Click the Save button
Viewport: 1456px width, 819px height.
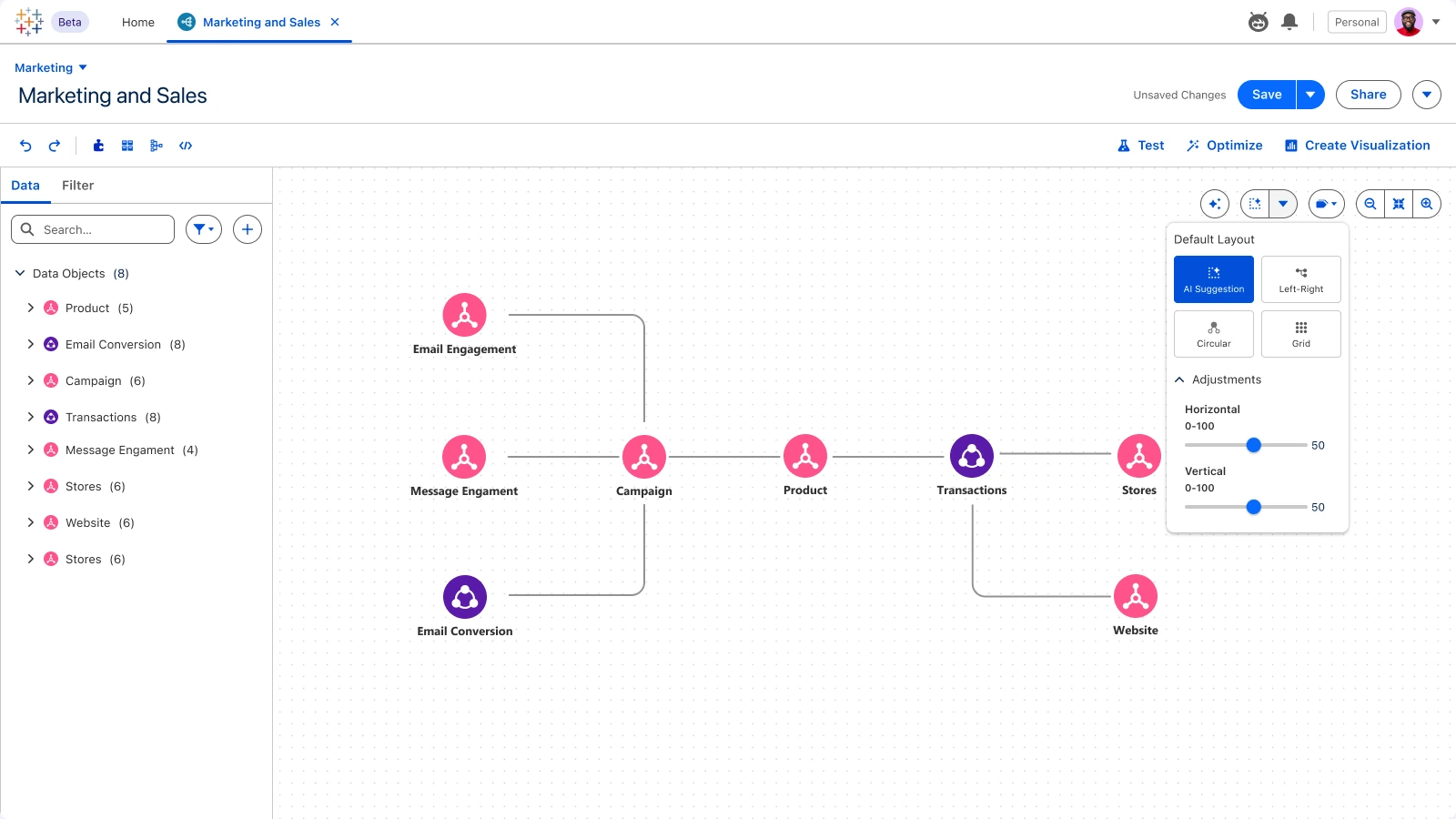coord(1267,95)
